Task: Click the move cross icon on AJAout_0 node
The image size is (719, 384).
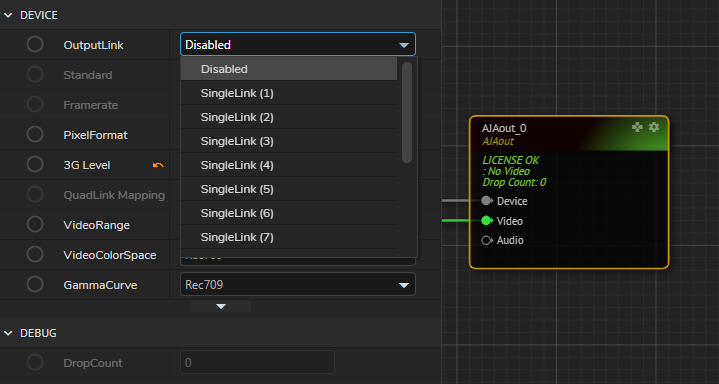Action: [x=637, y=127]
